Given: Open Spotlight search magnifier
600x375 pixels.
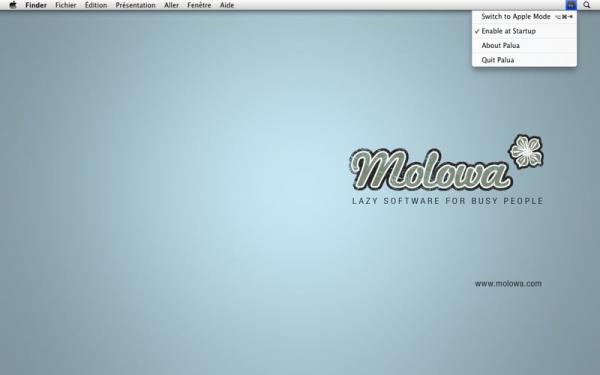Looking at the screenshot, I should [x=587, y=5].
